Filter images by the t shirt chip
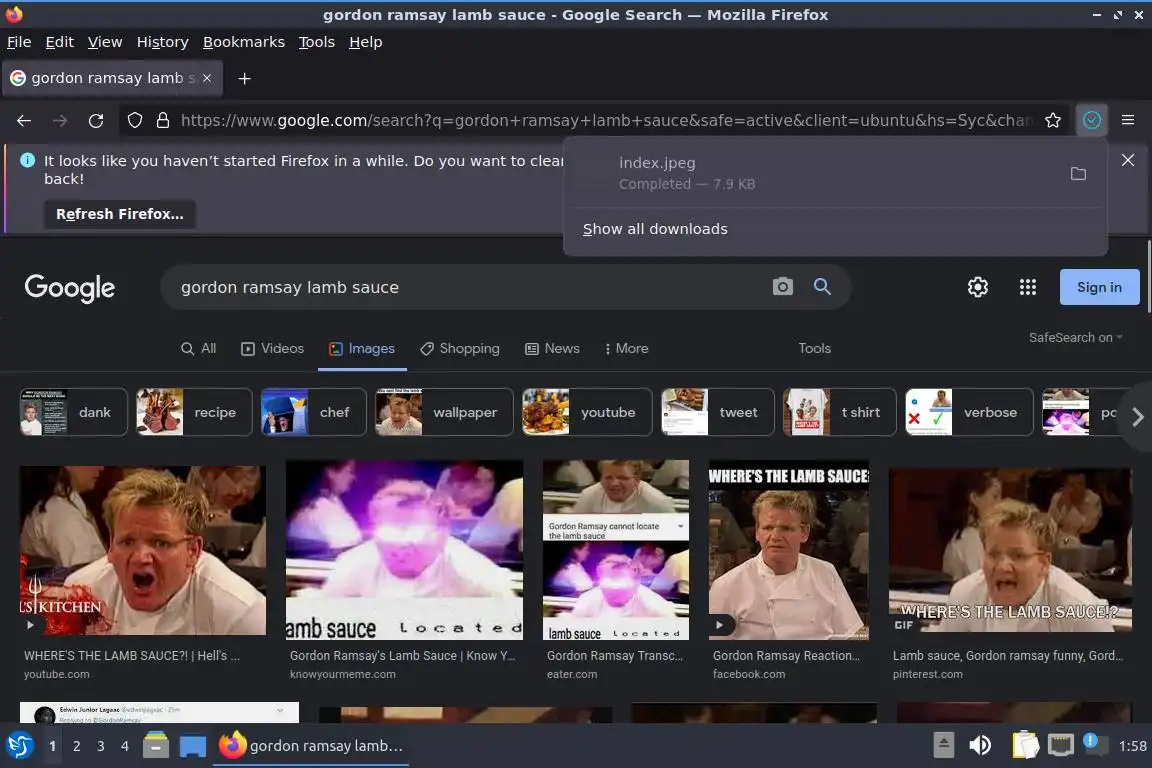 tap(840, 412)
